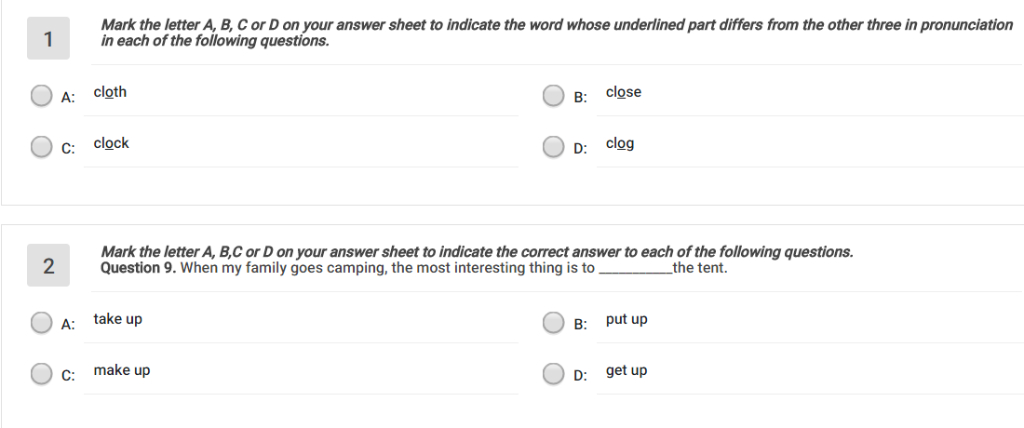This screenshot has height=428, width=1024.
Task: Click the make up answer text
Action: pos(122,370)
